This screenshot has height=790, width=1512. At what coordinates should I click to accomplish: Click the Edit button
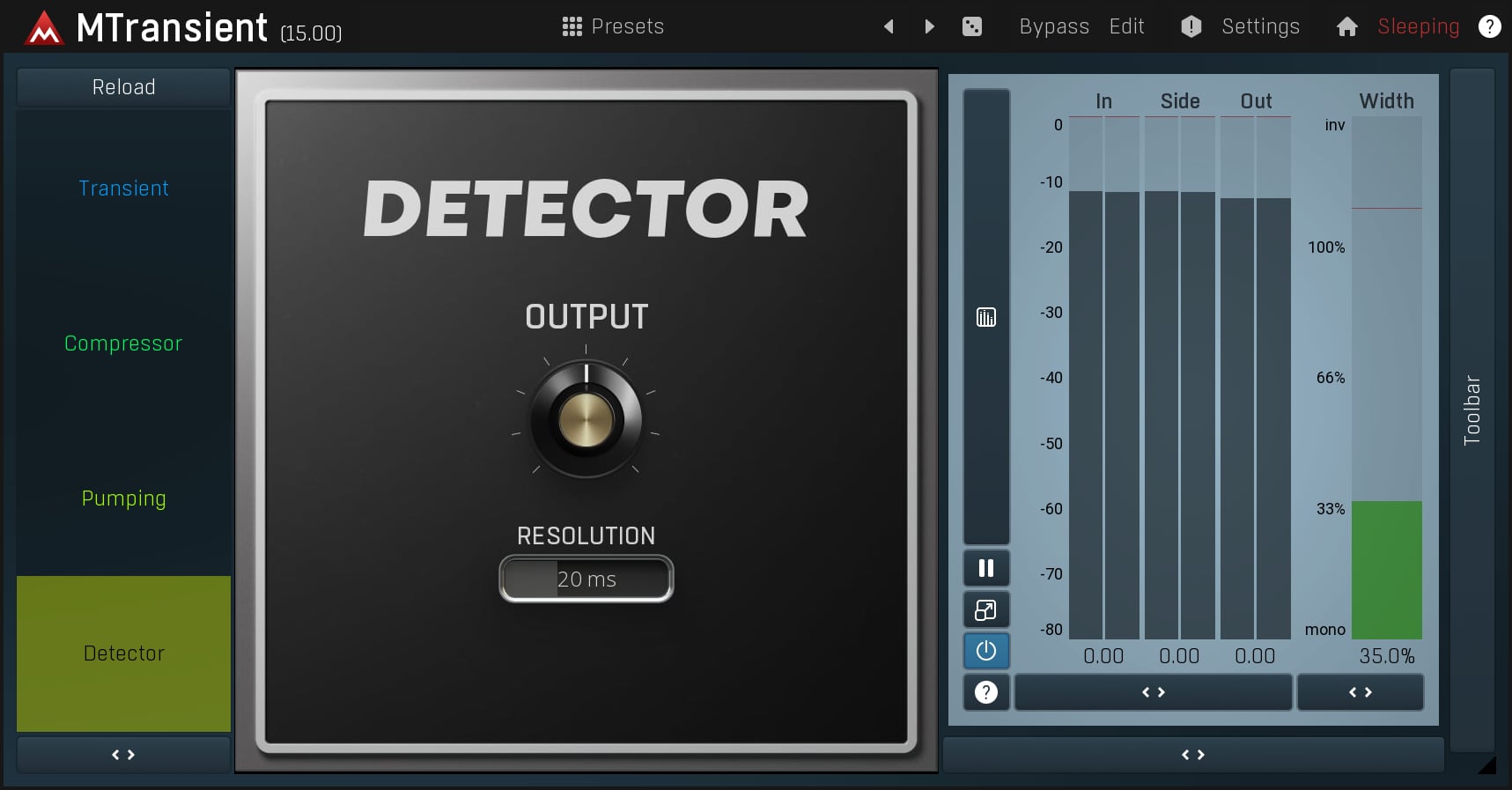pos(1126,27)
